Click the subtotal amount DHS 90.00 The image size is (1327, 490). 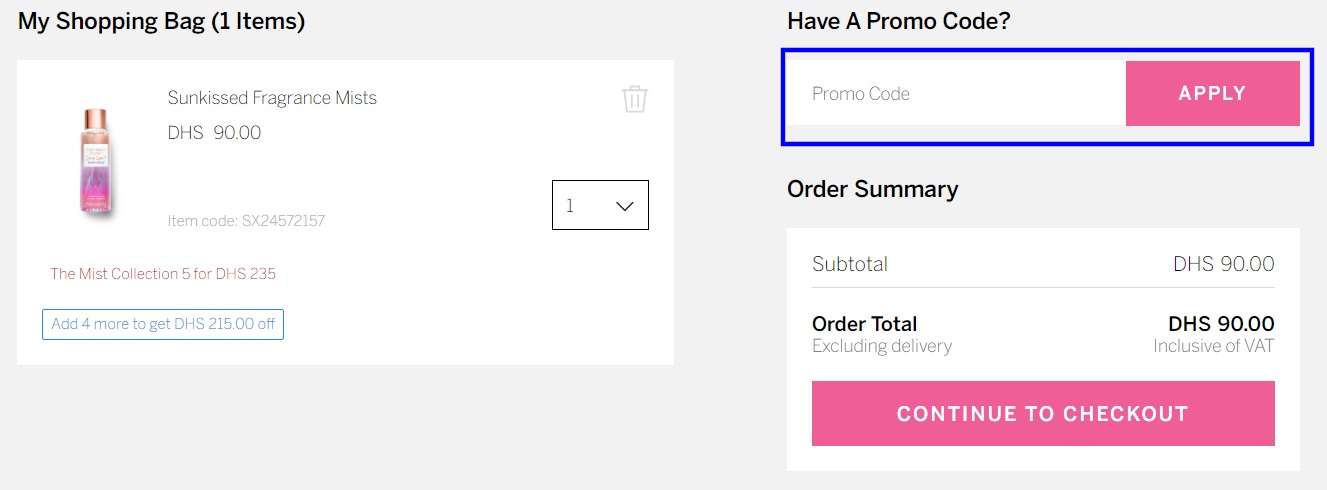tap(1223, 264)
